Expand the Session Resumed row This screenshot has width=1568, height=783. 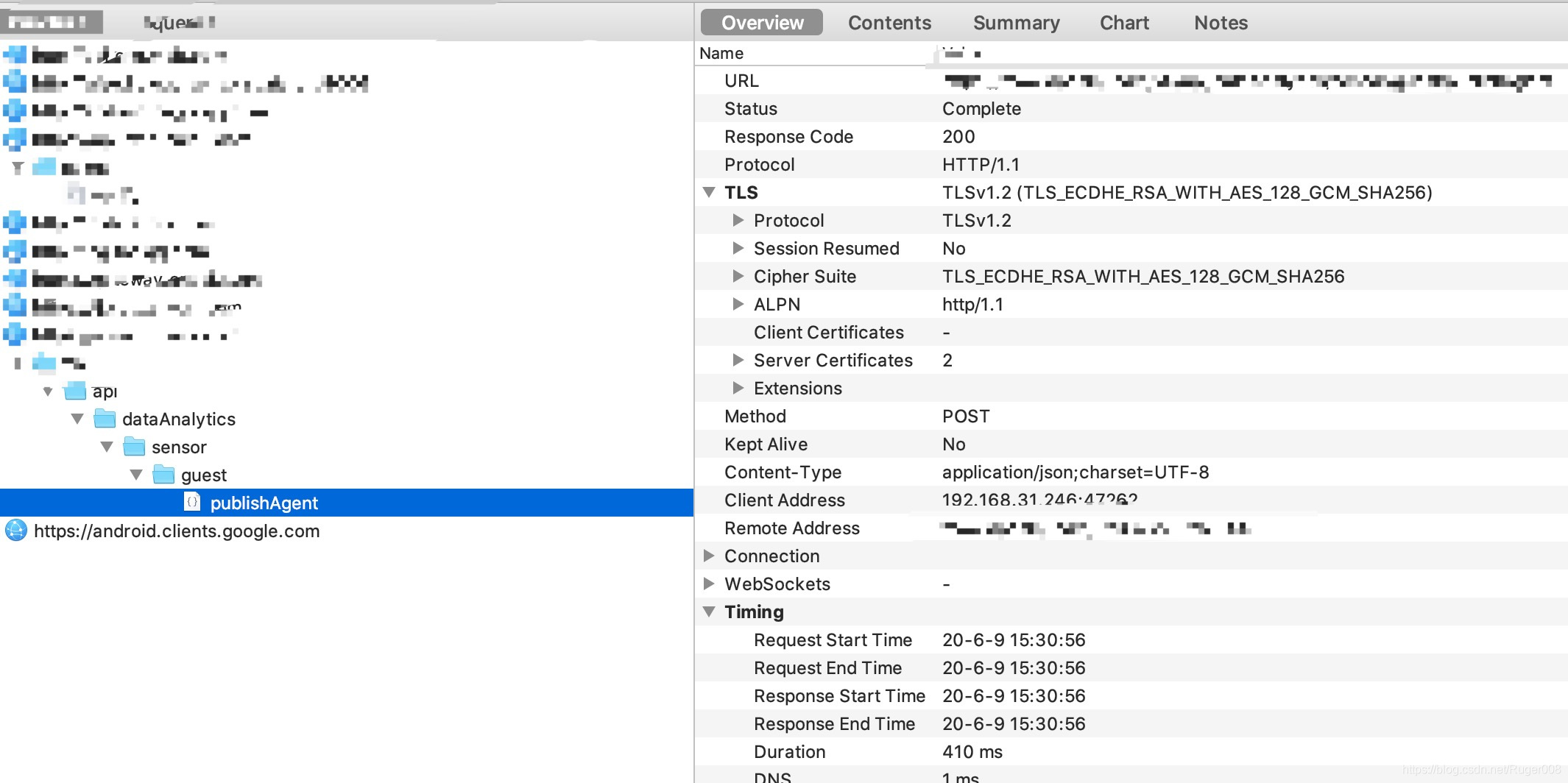pos(738,248)
